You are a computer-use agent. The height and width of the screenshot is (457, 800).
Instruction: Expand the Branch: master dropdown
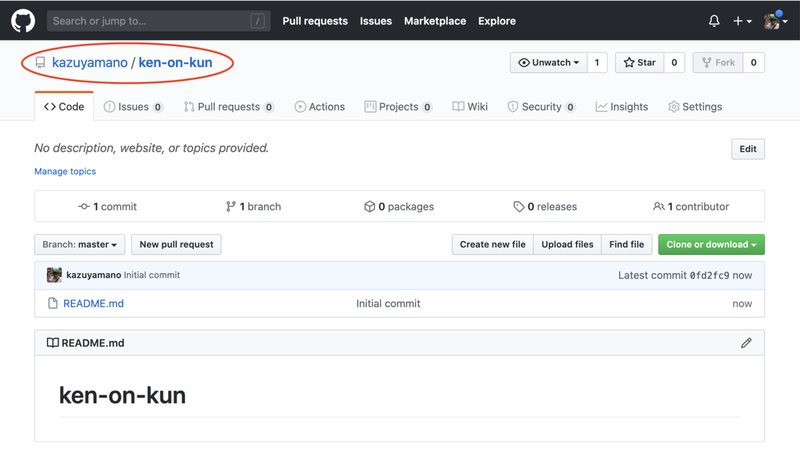point(80,244)
